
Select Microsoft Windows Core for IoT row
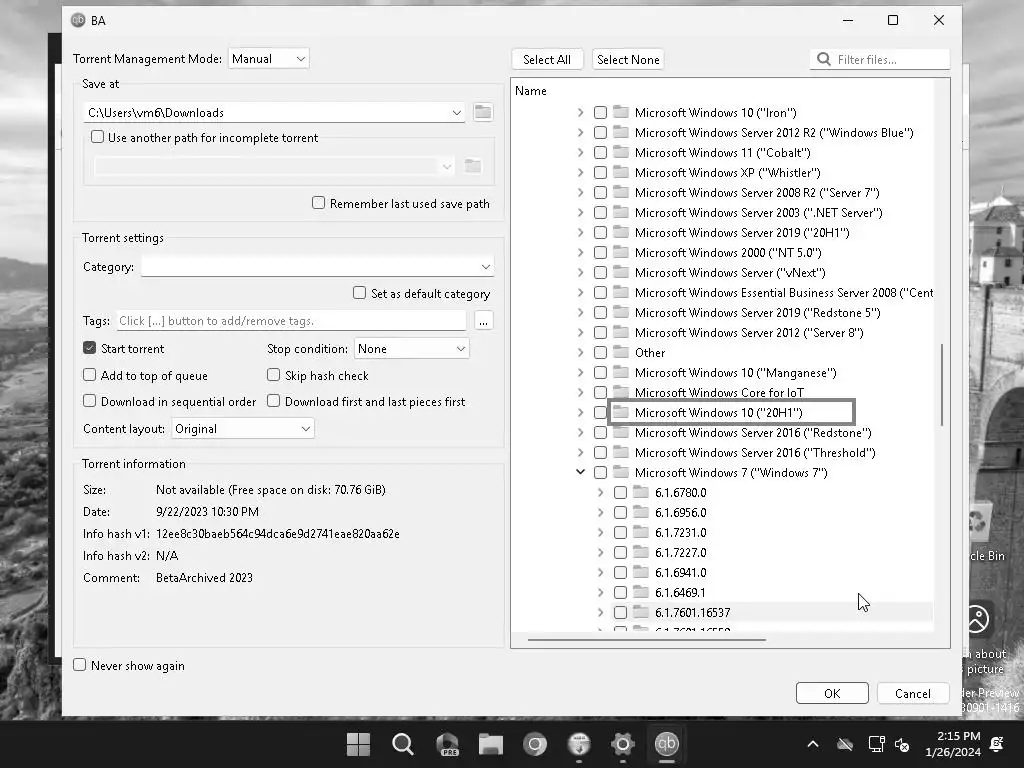[x=719, y=392]
